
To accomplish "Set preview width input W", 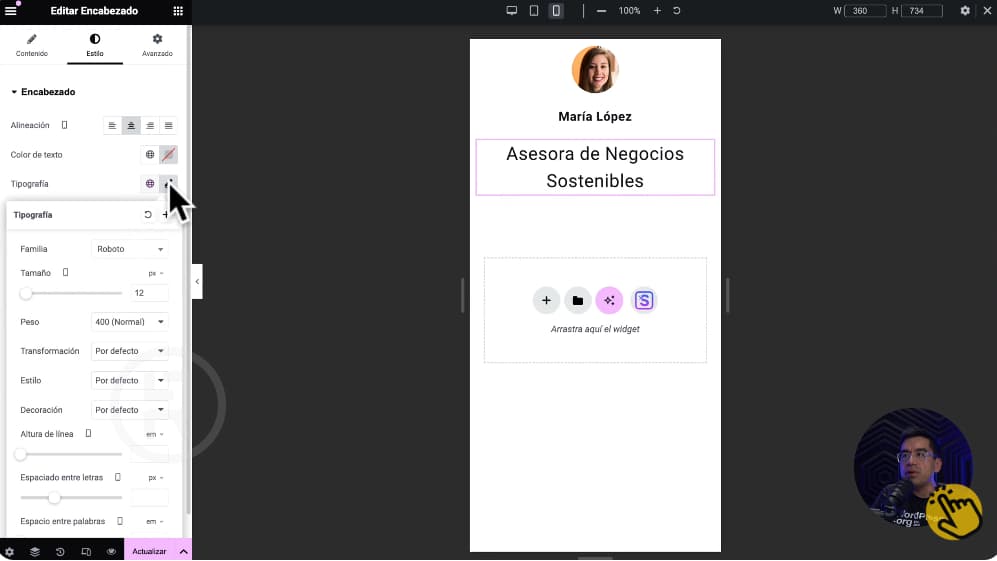I will coord(865,11).
